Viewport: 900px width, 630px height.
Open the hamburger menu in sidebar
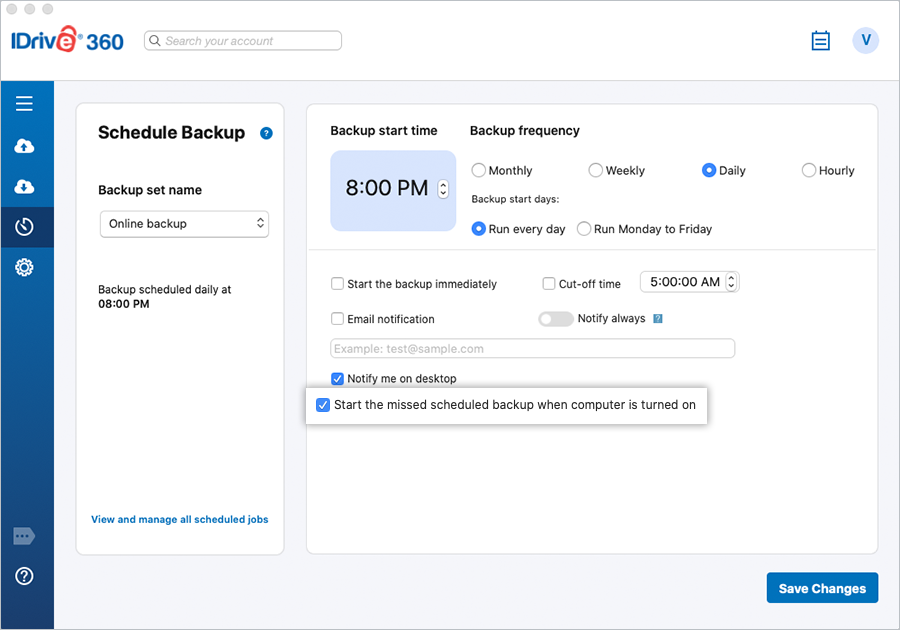(x=24, y=104)
